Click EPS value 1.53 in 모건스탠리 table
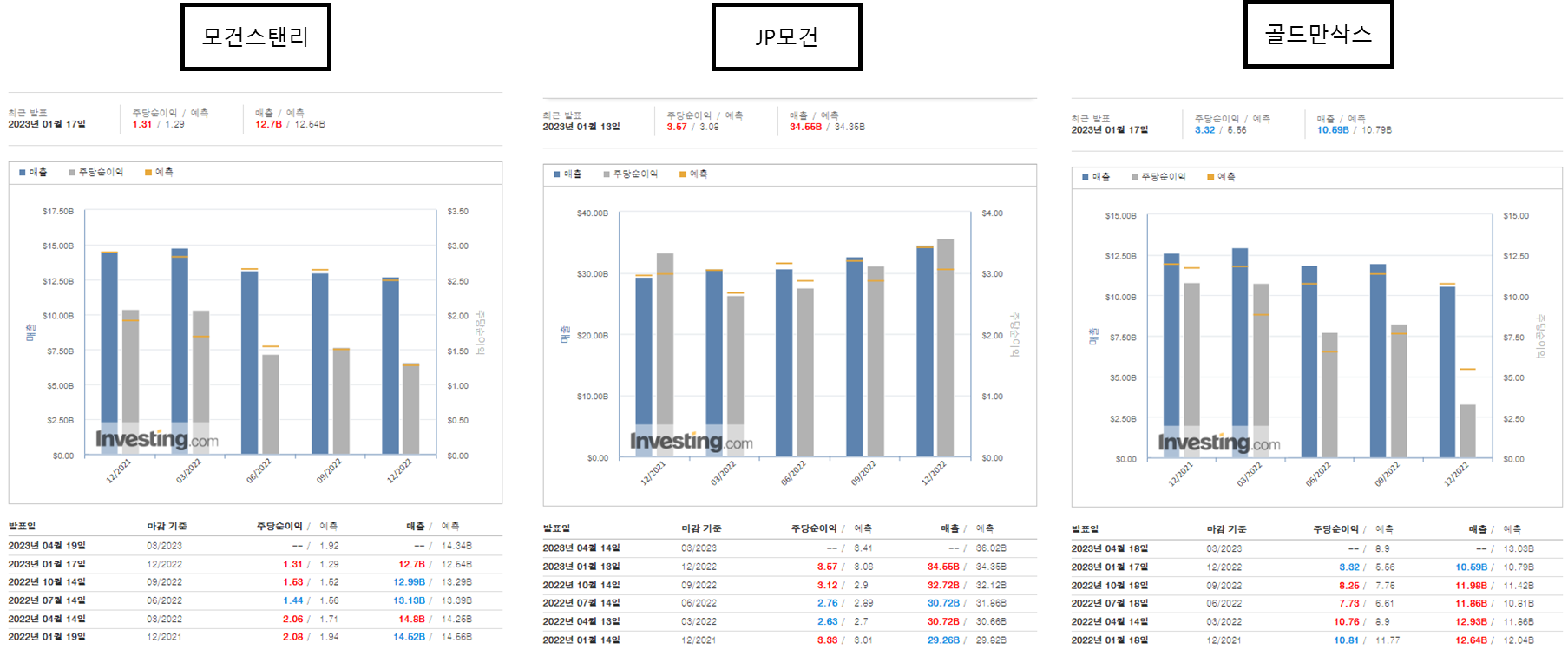1568x656 pixels. (x=293, y=582)
